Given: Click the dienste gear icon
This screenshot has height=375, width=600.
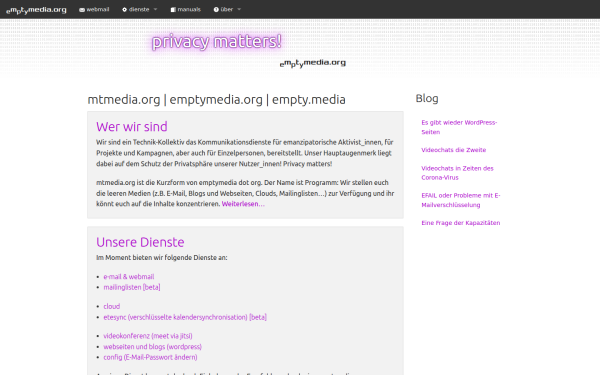Looking at the screenshot, I should [x=124, y=10].
